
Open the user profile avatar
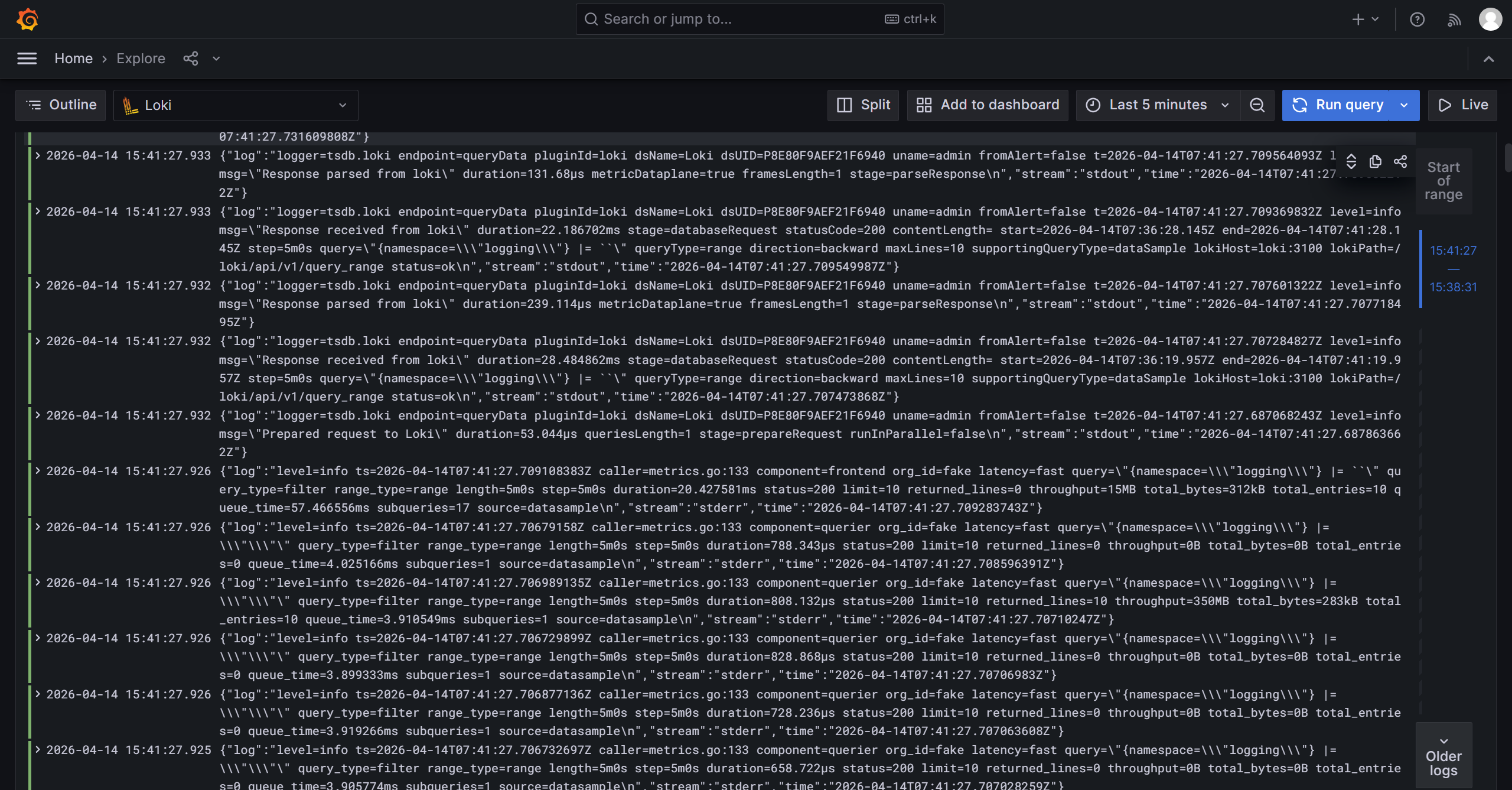point(1490,19)
